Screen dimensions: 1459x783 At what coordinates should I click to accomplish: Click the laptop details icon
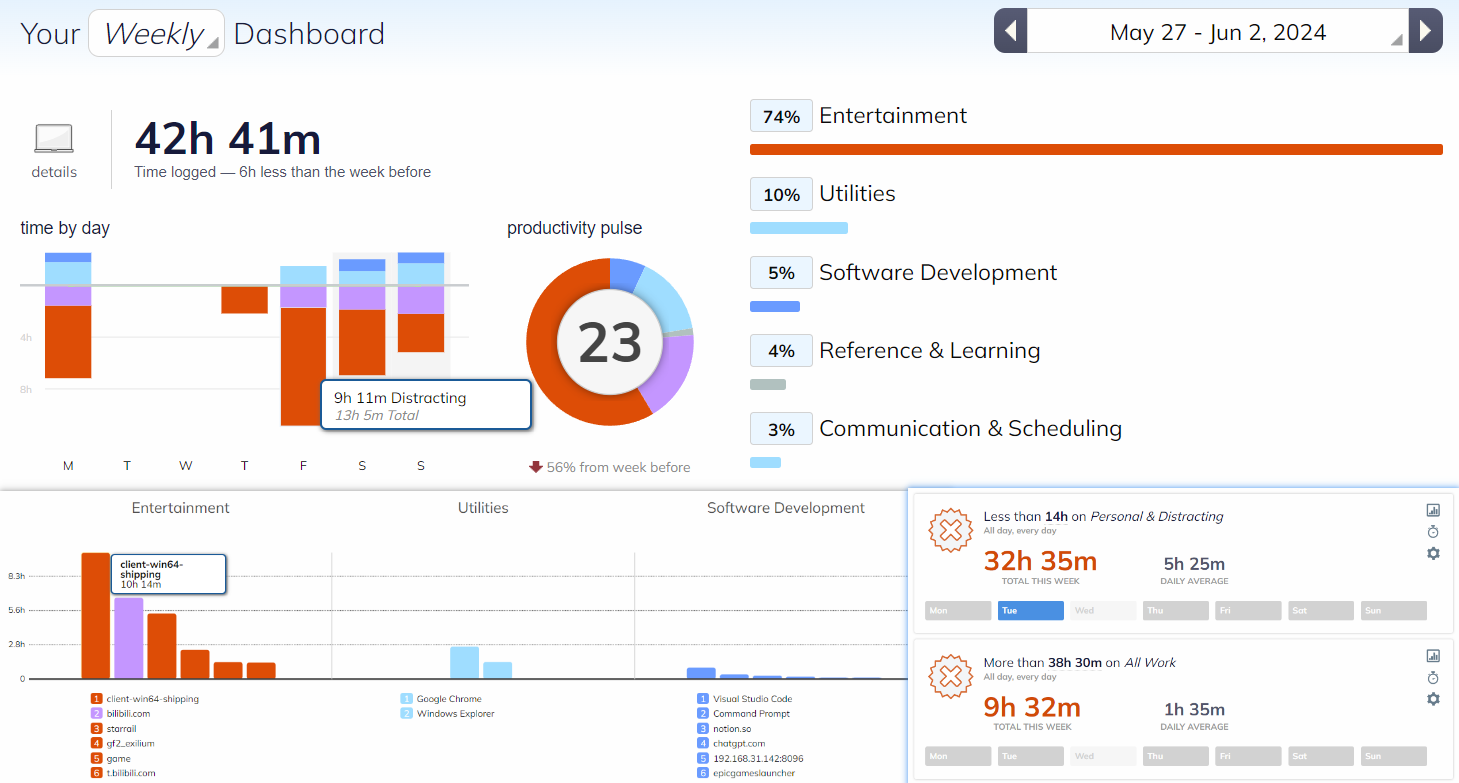click(x=54, y=139)
